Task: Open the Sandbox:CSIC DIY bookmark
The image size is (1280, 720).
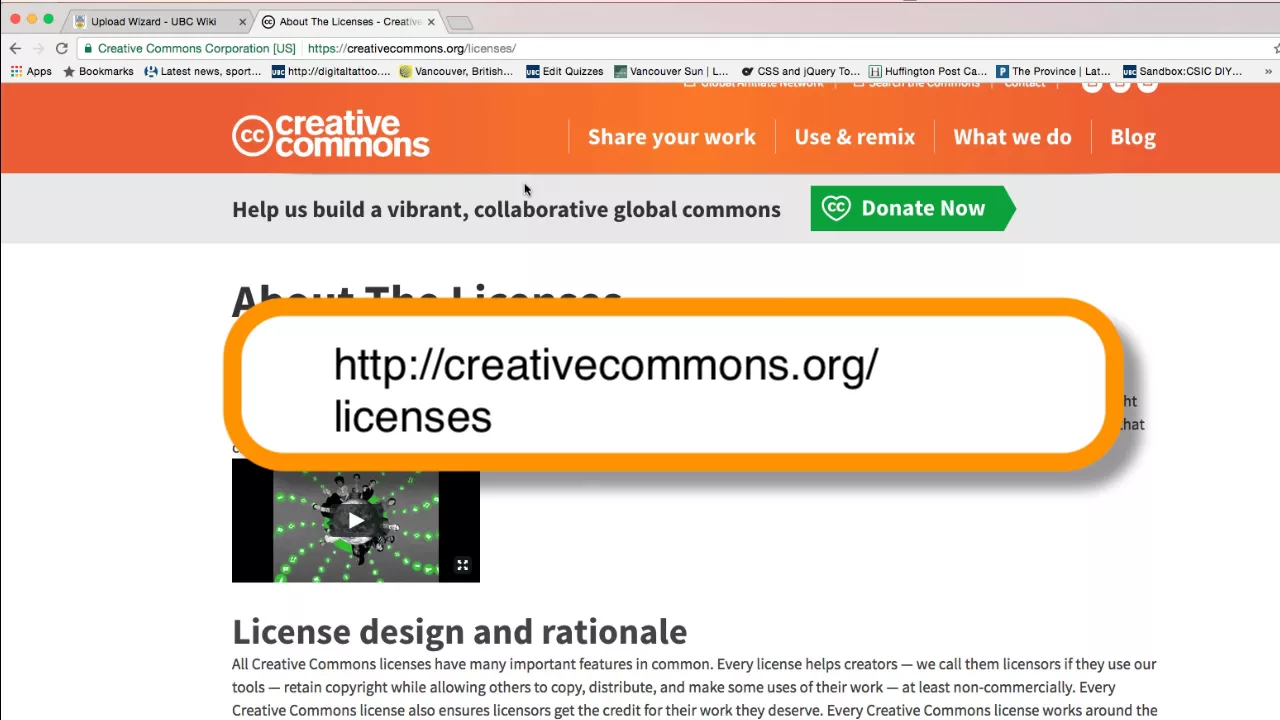Action: (1183, 71)
